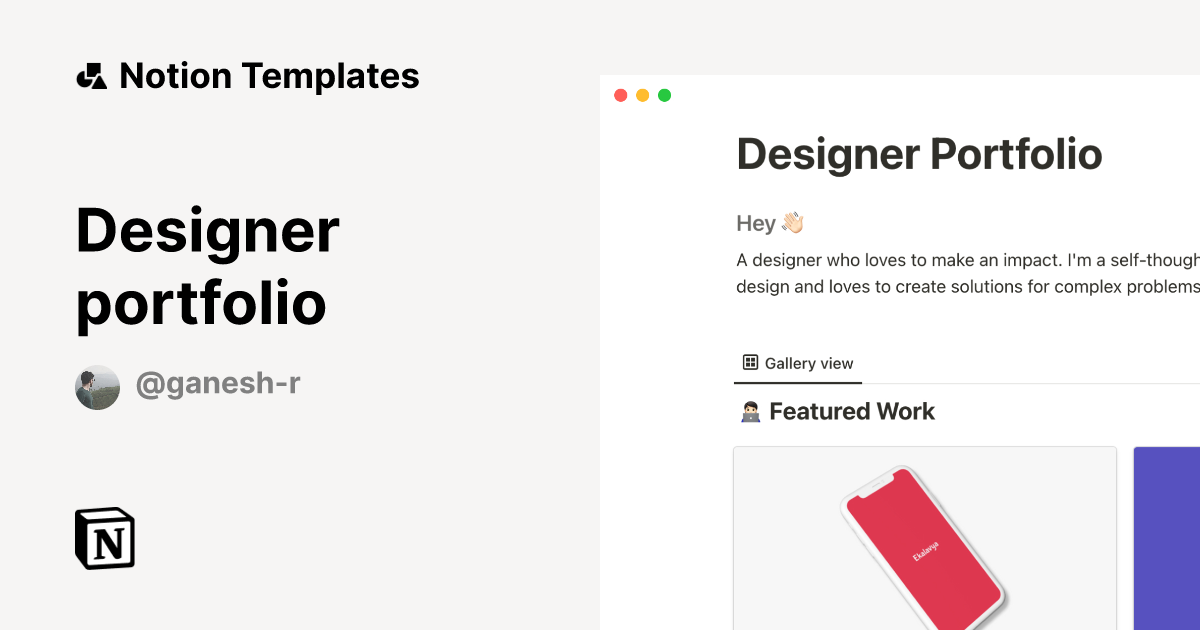Click the Hey greeting heading text
This screenshot has width=1200, height=630.
tap(757, 222)
